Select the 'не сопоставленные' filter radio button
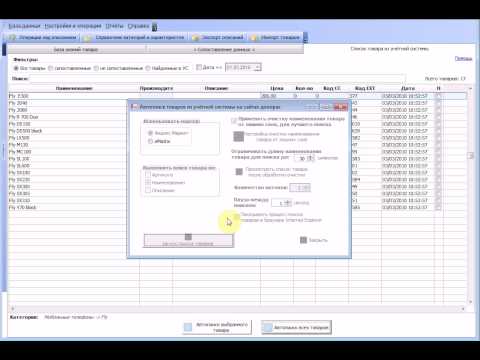The height and width of the screenshot is (360, 480). click(x=96, y=68)
